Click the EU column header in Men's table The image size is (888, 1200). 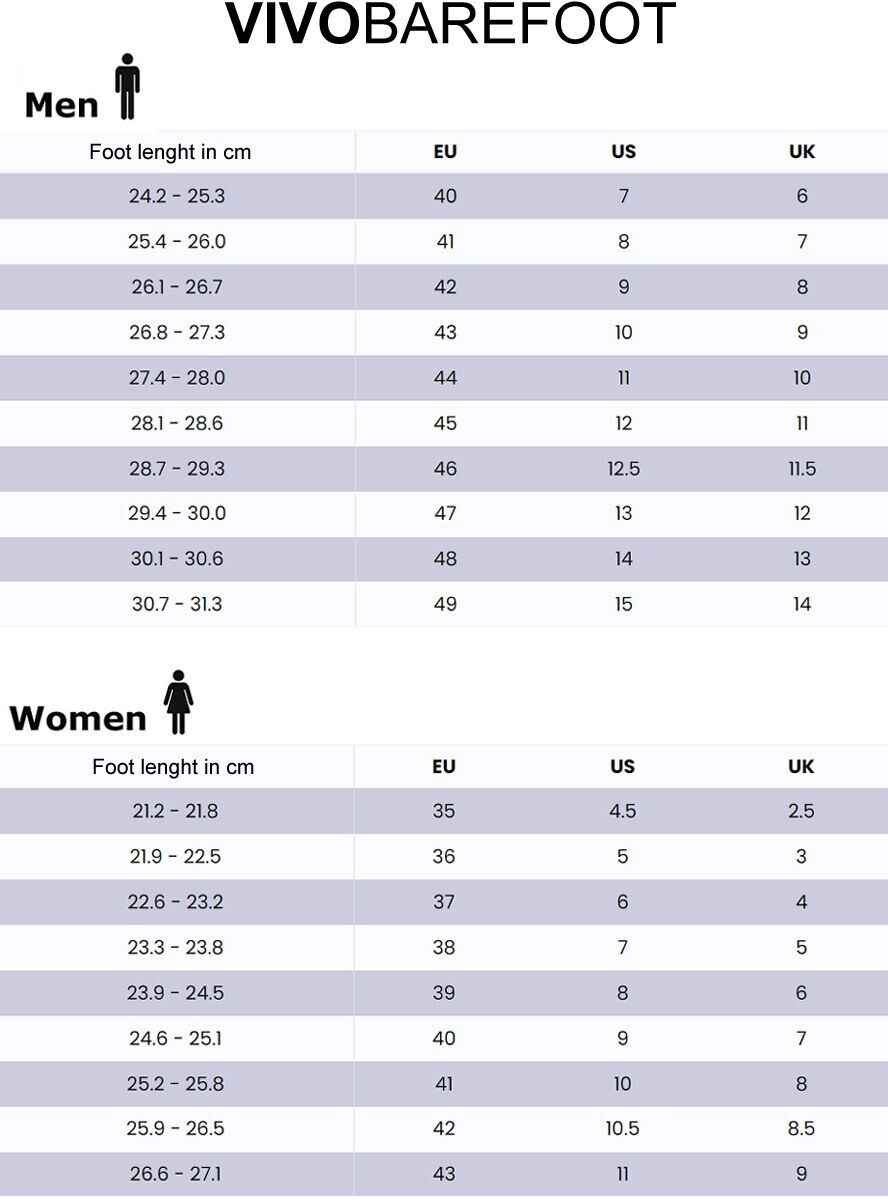pos(445,152)
